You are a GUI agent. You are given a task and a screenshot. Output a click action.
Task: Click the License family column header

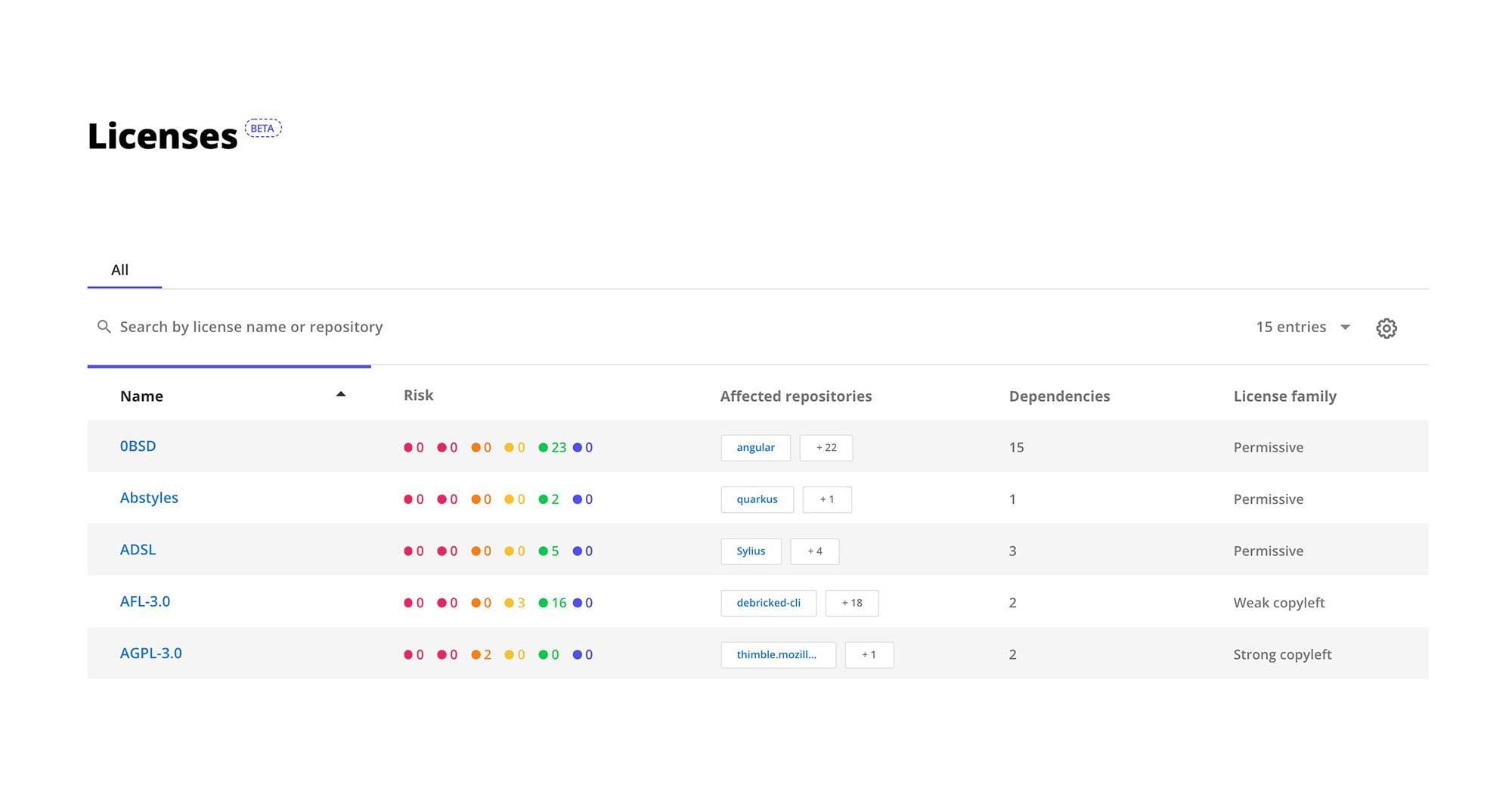(1284, 396)
